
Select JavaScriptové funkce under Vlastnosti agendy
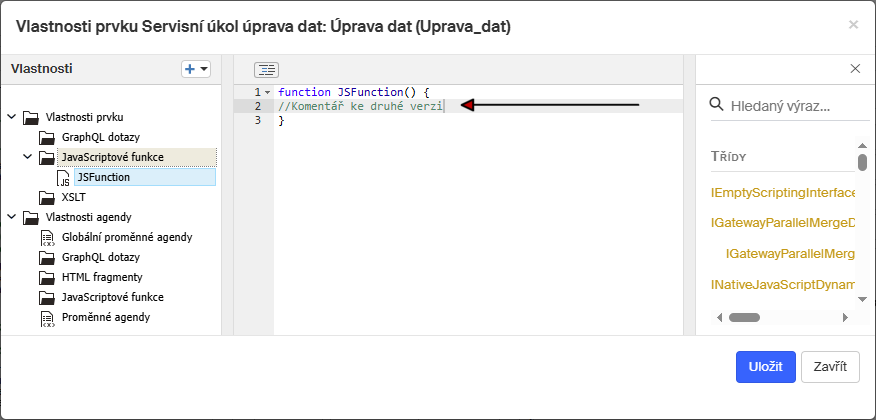113,297
